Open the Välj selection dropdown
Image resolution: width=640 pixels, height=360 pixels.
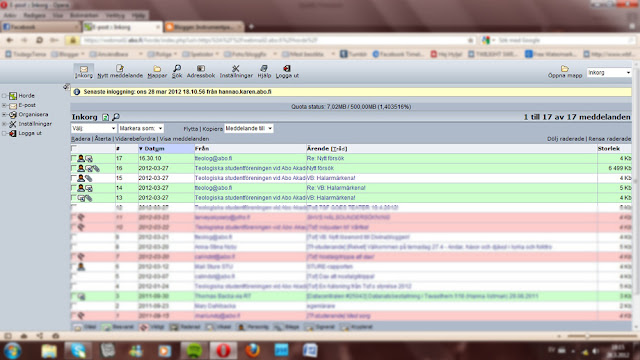point(93,128)
